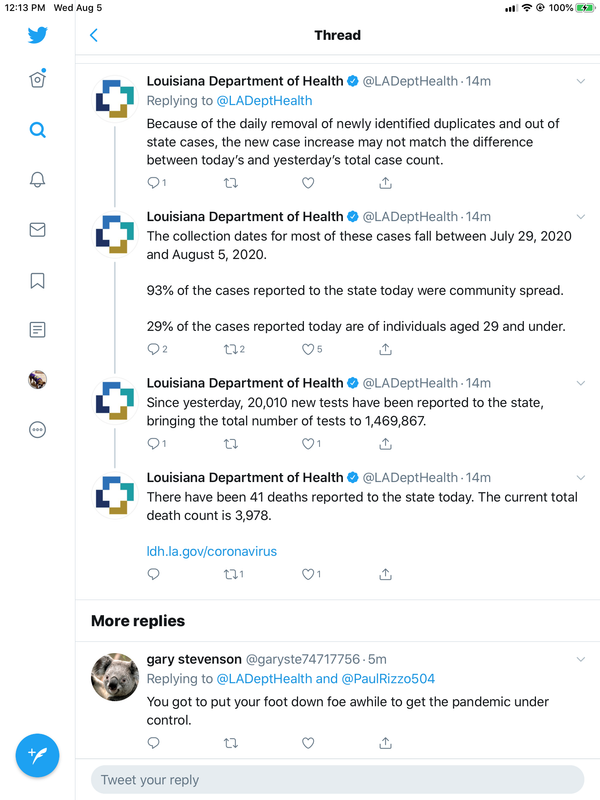The image size is (600, 800).
Task: Retweet the 93% community spread tweet
Action: (x=231, y=349)
